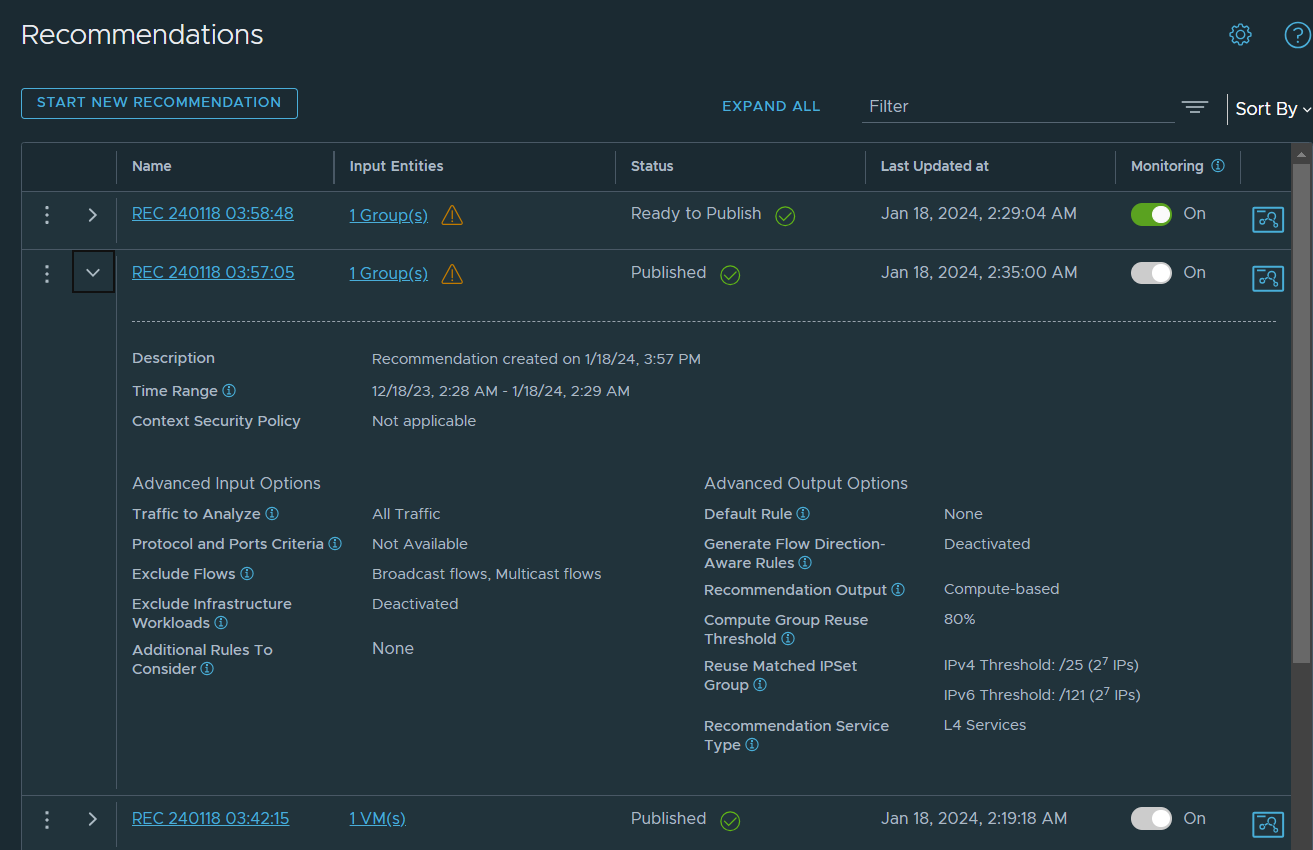The height and width of the screenshot is (850, 1313).
Task: Toggle monitoring for REC 240118 03:57:05
Action: point(1151,273)
